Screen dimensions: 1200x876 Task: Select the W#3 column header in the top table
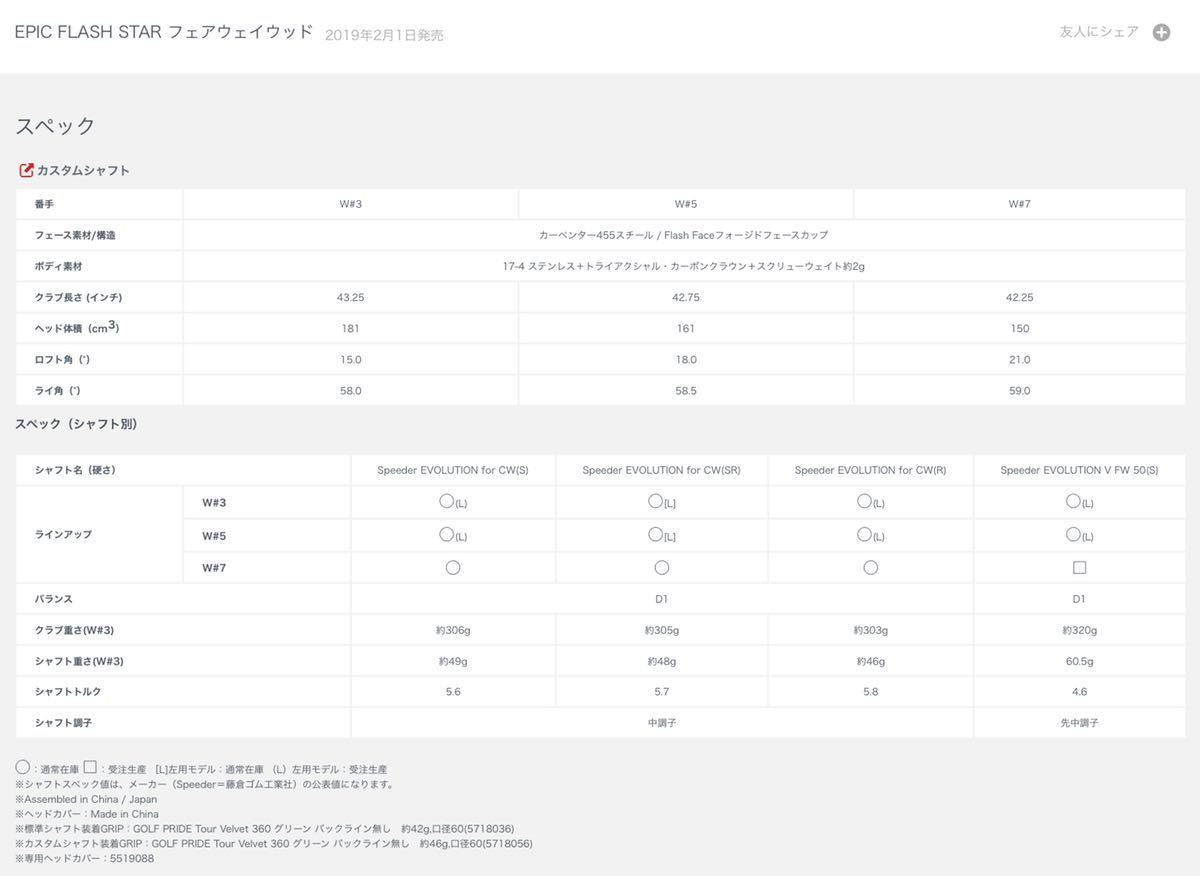coord(350,204)
